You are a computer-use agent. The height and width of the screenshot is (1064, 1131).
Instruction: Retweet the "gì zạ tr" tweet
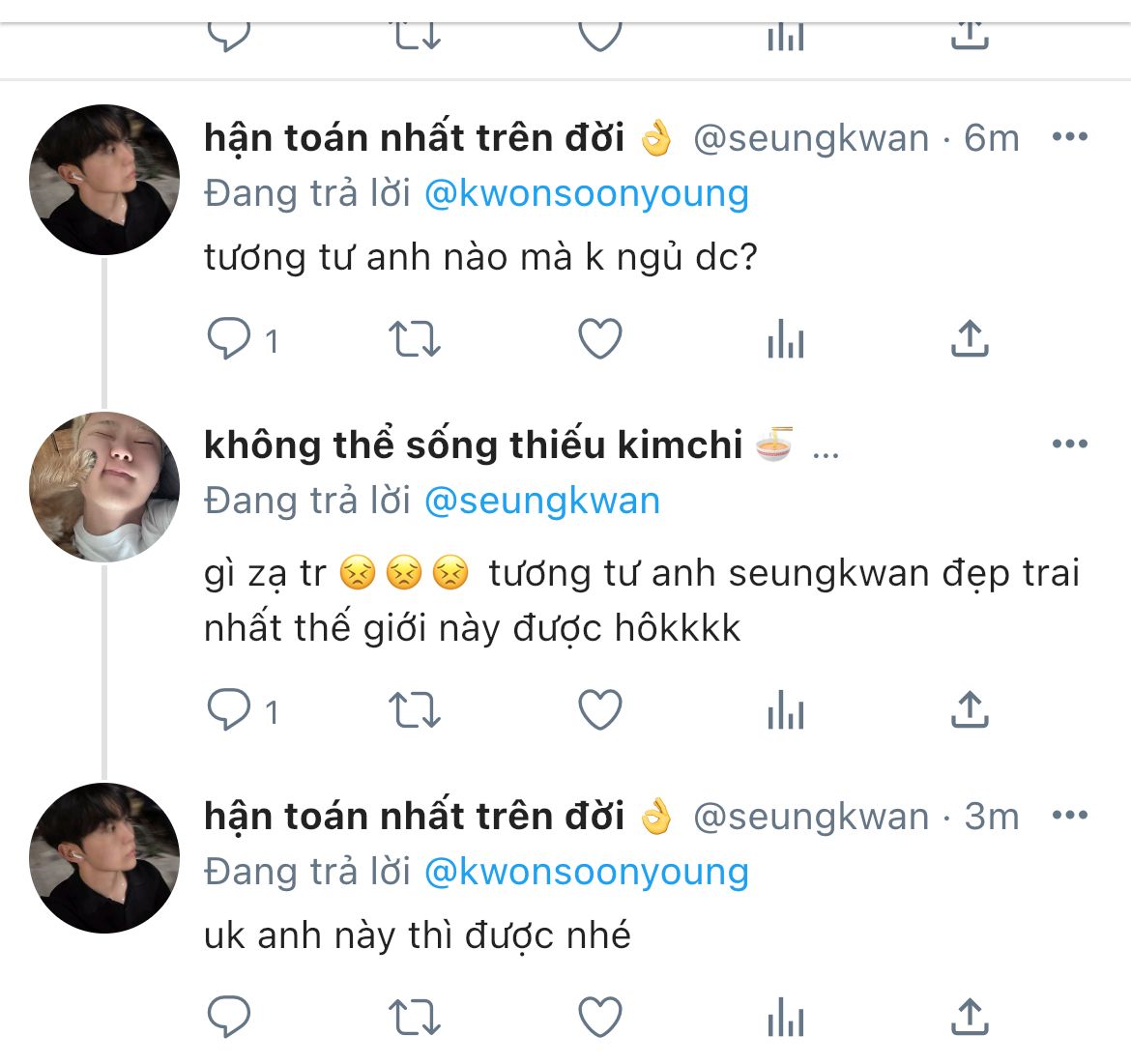(414, 710)
